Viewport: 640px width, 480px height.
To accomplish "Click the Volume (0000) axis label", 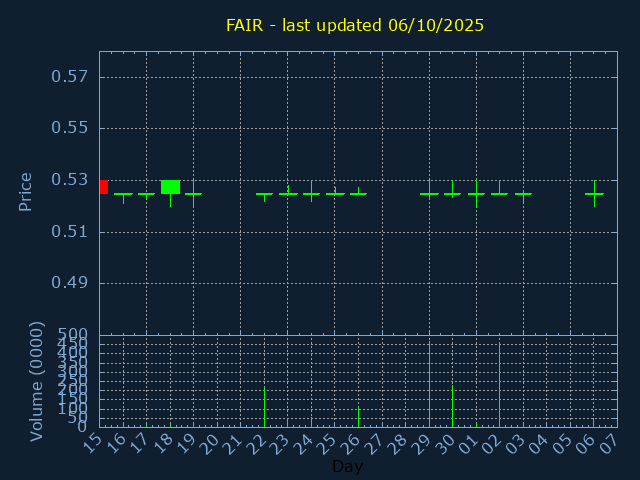I will [x=37, y=380].
